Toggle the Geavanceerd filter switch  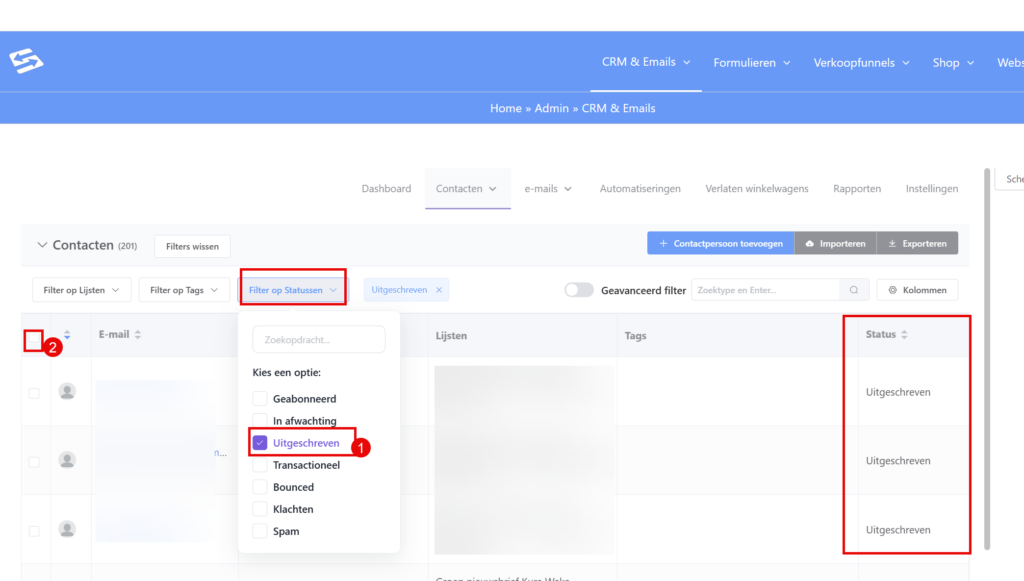coord(579,290)
